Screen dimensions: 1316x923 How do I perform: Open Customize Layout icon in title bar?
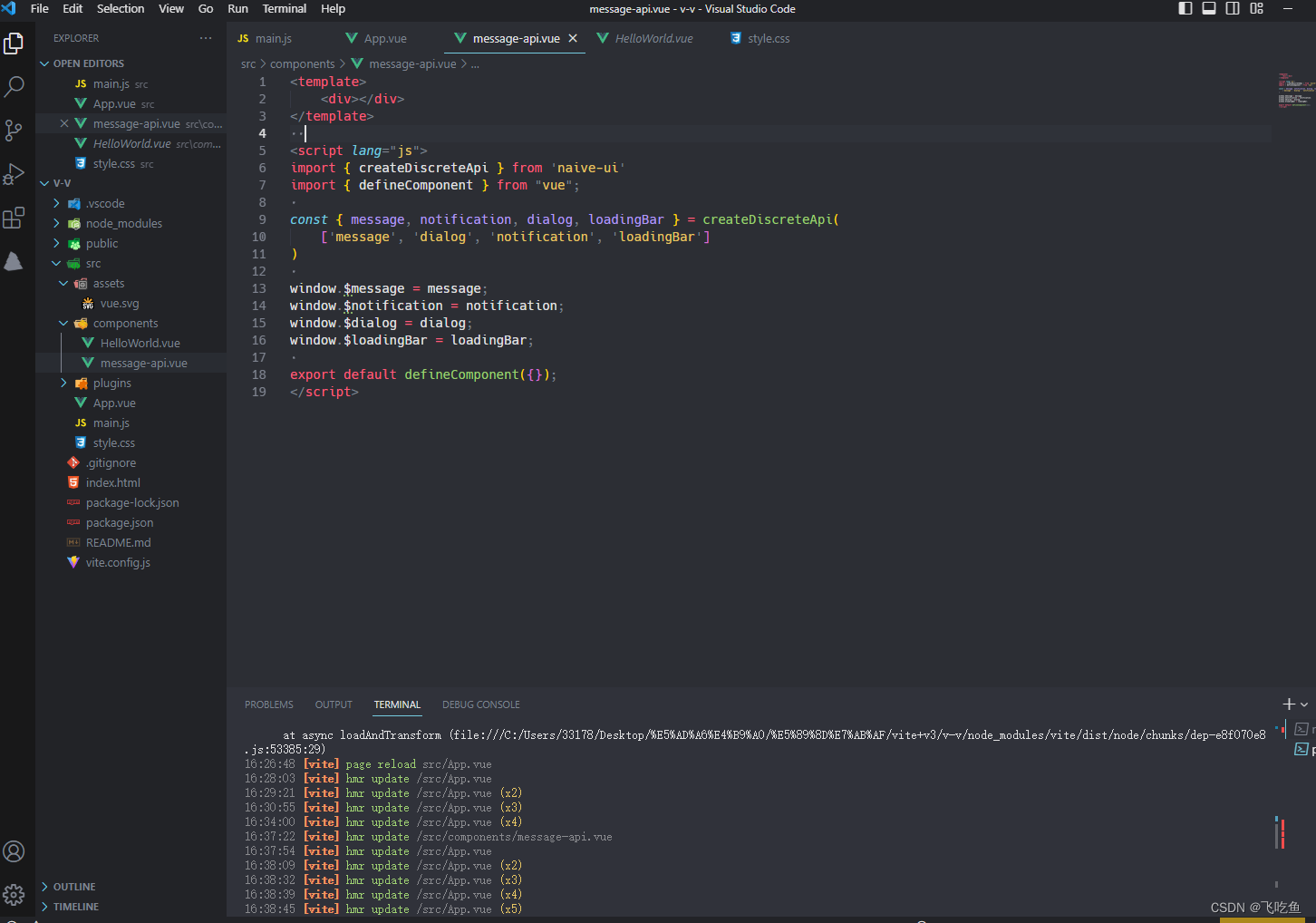click(1256, 8)
